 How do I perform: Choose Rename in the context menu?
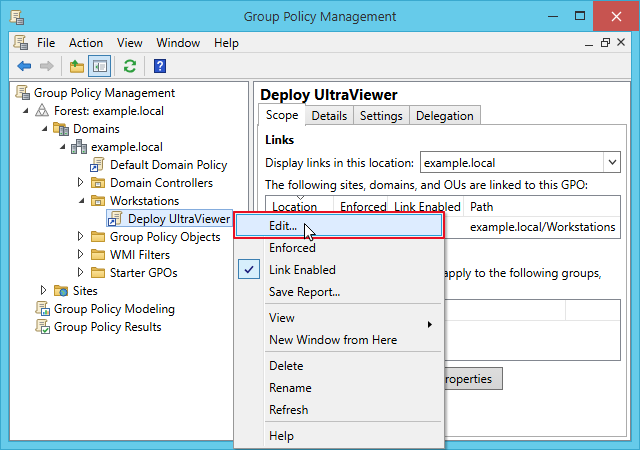coord(290,388)
